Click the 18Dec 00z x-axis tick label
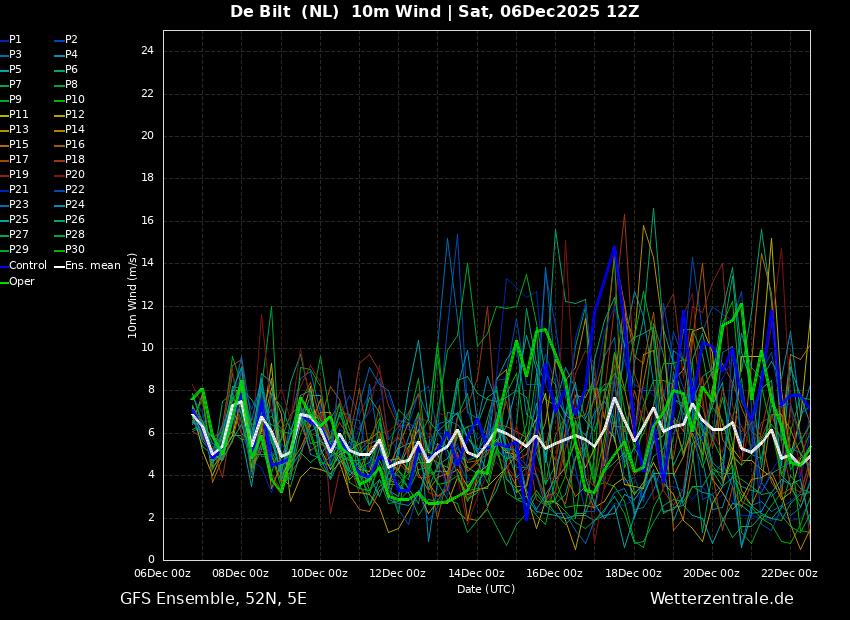850x620 pixels. (x=633, y=574)
